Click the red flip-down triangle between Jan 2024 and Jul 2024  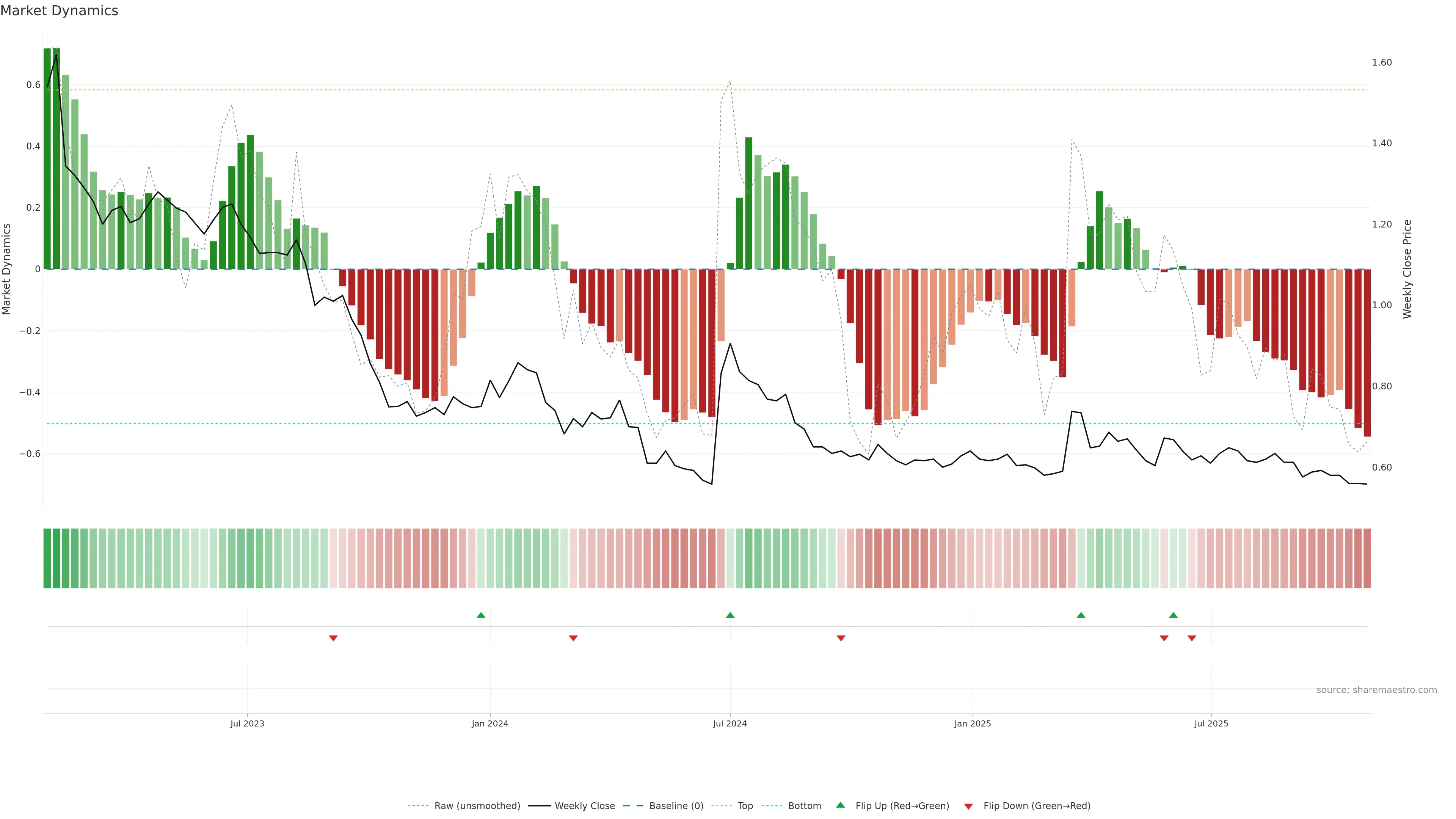(573, 638)
